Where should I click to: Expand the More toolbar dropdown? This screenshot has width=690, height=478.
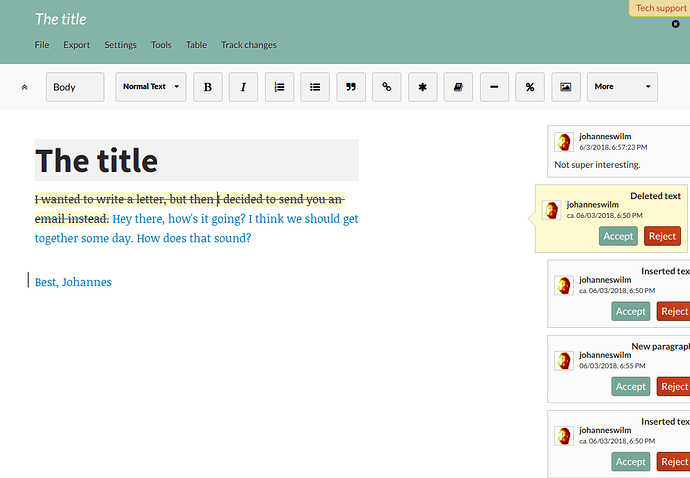622,87
